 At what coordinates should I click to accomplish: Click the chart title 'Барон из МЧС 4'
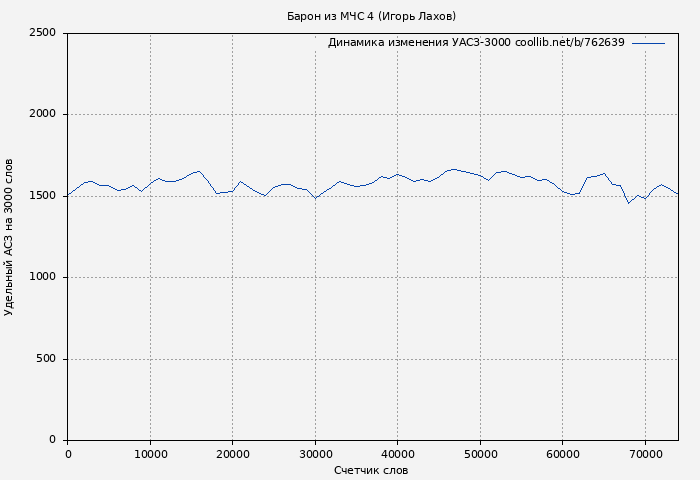point(371,16)
